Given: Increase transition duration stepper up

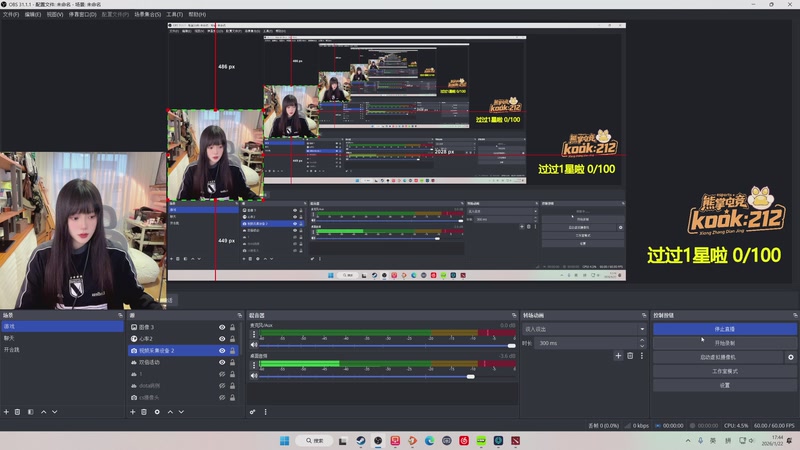Looking at the screenshot, I should pyautogui.click(x=642, y=340).
